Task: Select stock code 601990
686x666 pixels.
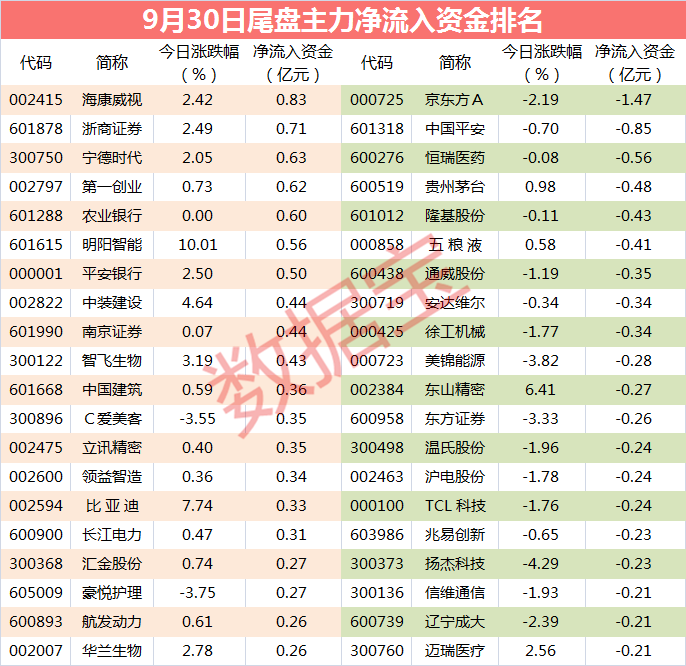Action: click(x=36, y=332)
